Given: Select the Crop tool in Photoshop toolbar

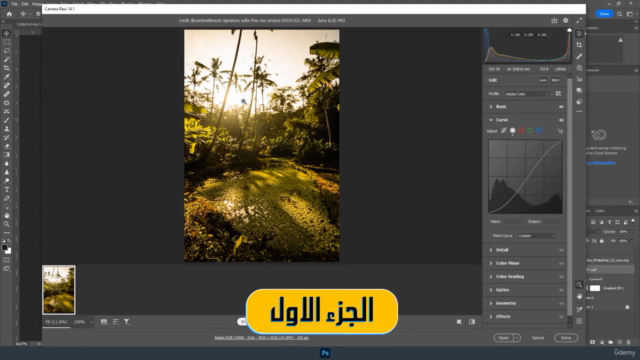Looking at the screenshot, I should coord(7,68).
